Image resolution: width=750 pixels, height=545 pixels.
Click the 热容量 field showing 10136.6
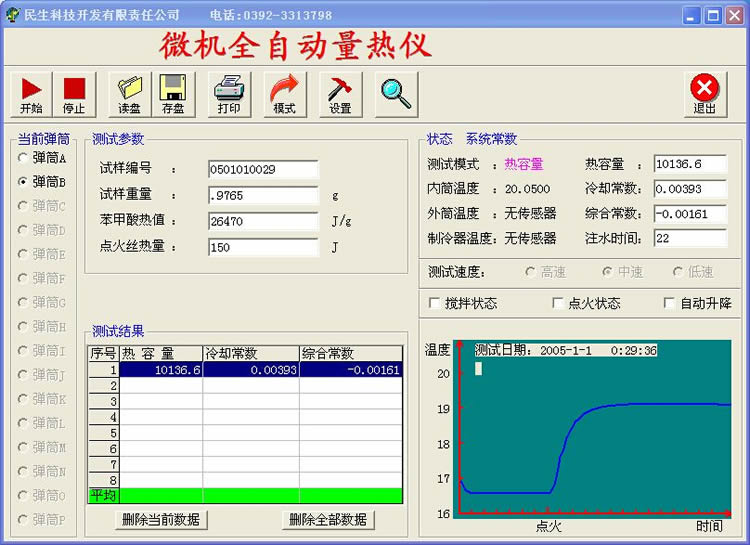point(690,164)
